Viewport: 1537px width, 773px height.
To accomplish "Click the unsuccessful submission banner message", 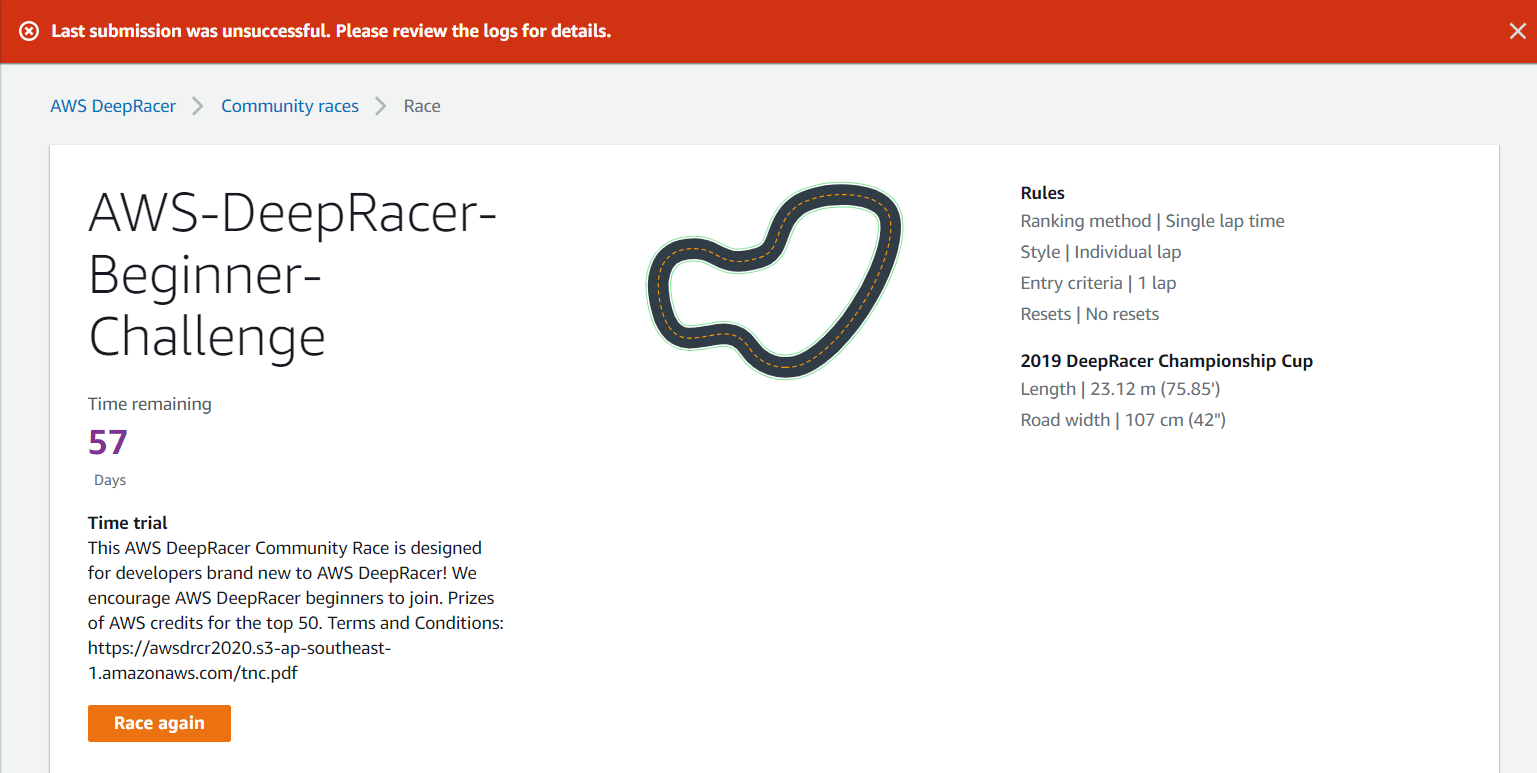I will point(331,31).
